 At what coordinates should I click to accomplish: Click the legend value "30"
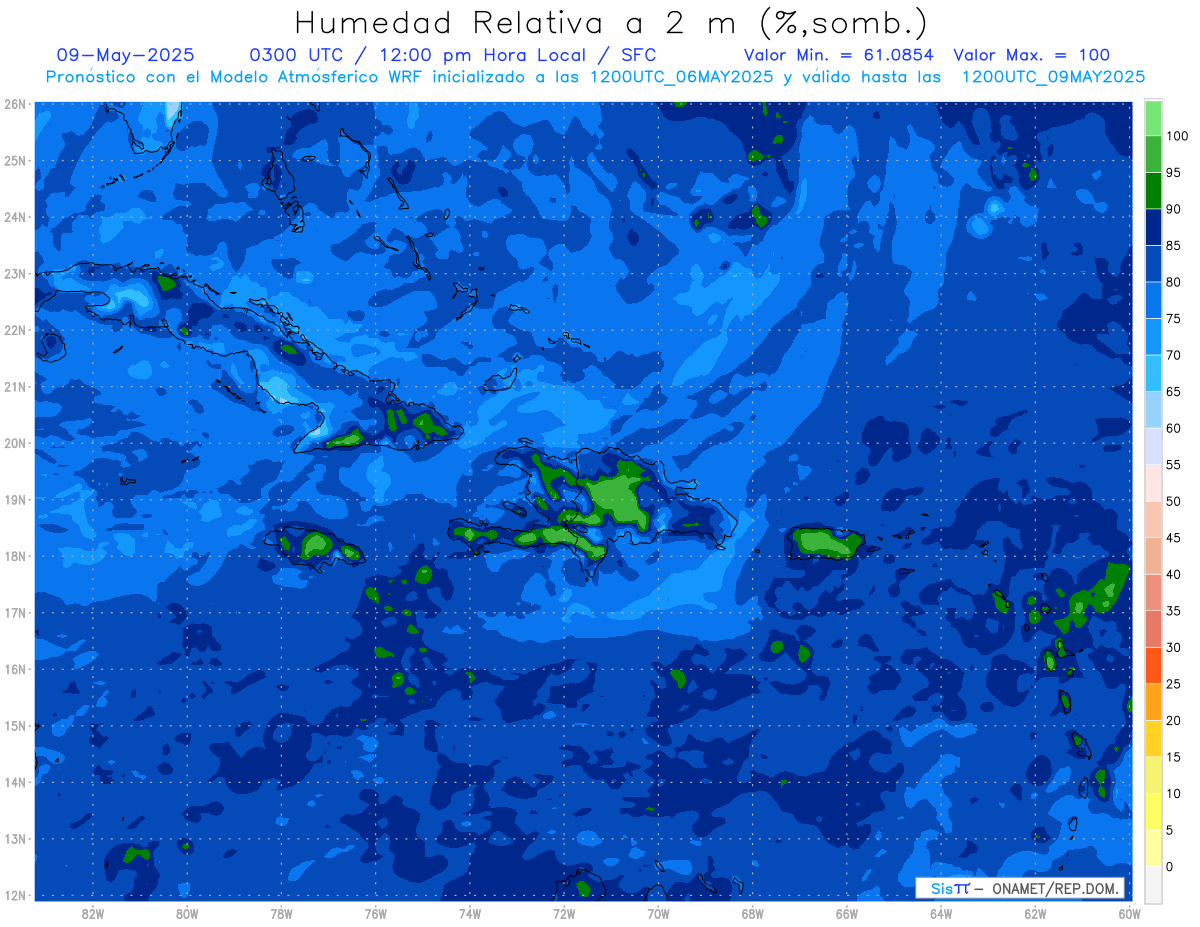1173,647
